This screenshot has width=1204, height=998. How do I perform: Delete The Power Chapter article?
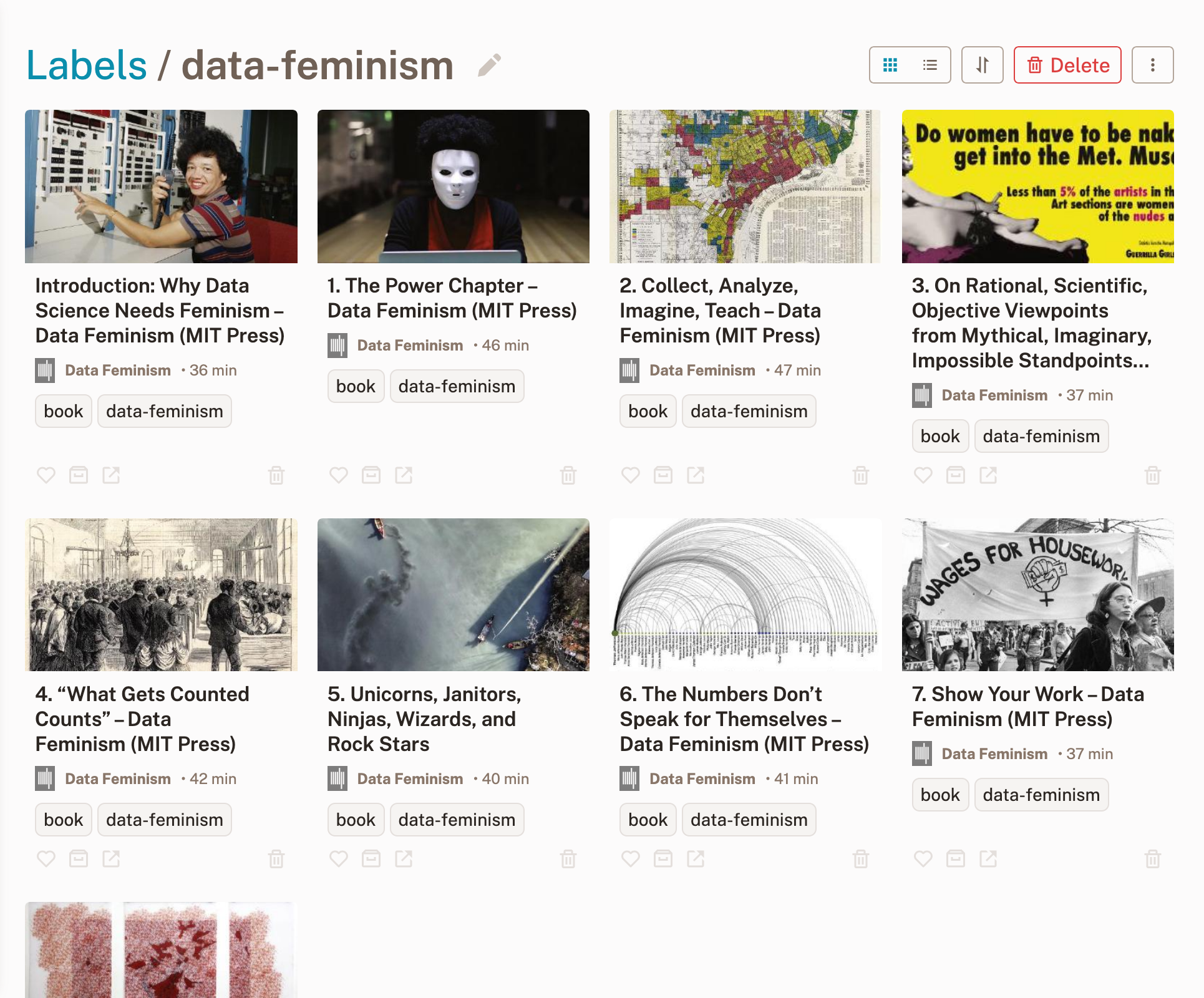pos(568,475)
